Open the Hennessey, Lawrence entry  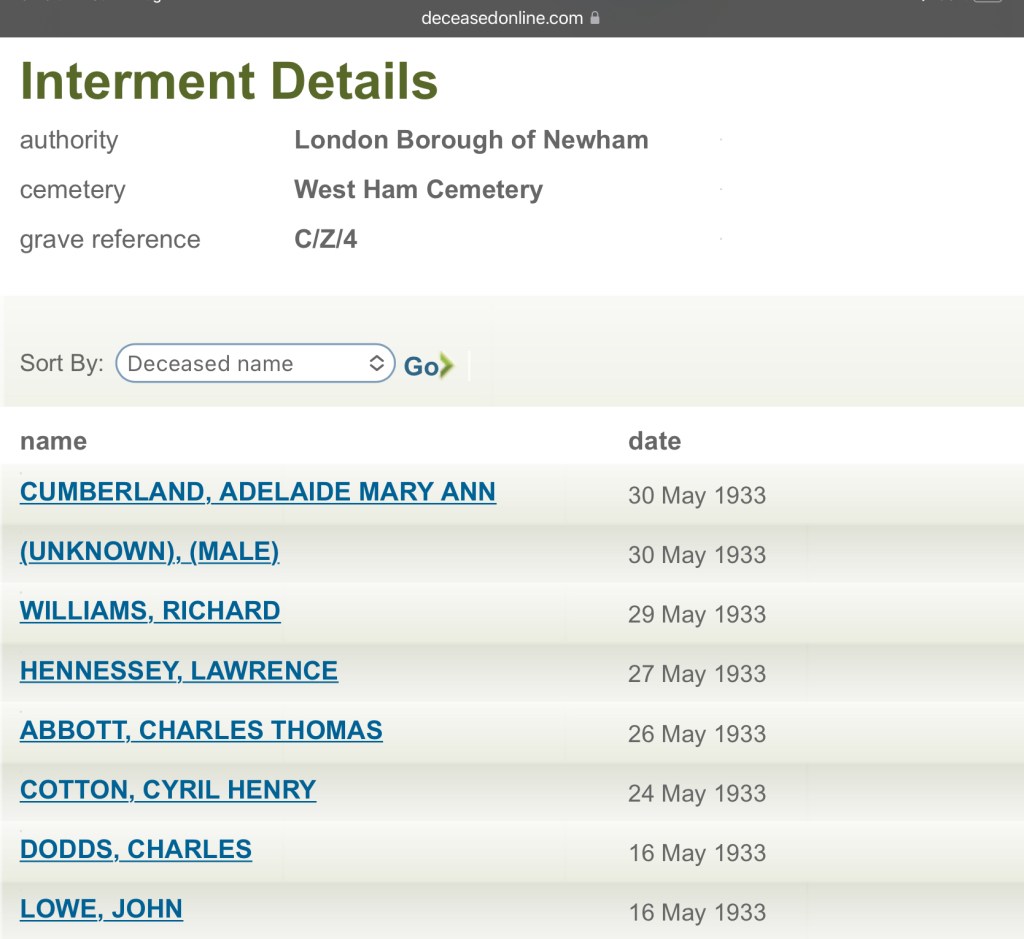click(x=178, y=670)
